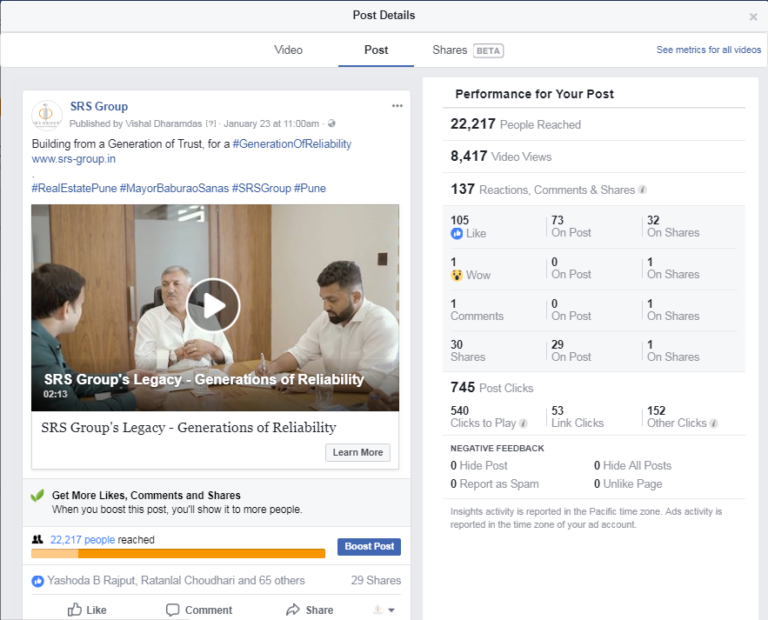Click the orange reach progress bar
Screen dimensions: 768x620
pos(178,553)
